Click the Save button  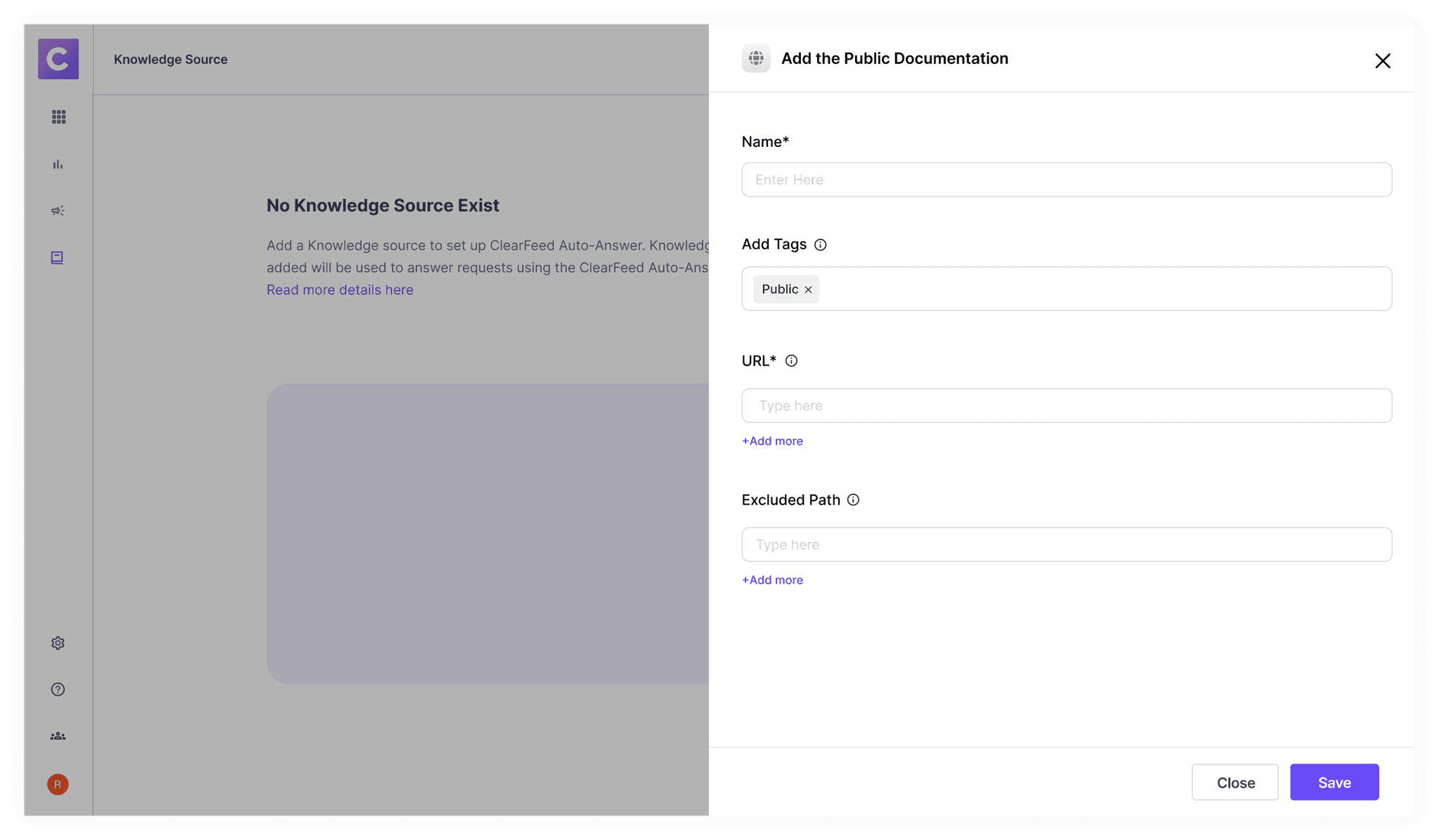click(1334, 782)
